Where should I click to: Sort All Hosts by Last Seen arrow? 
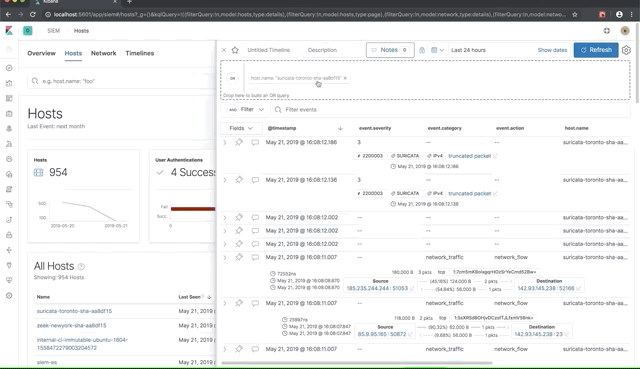(209, 297)
